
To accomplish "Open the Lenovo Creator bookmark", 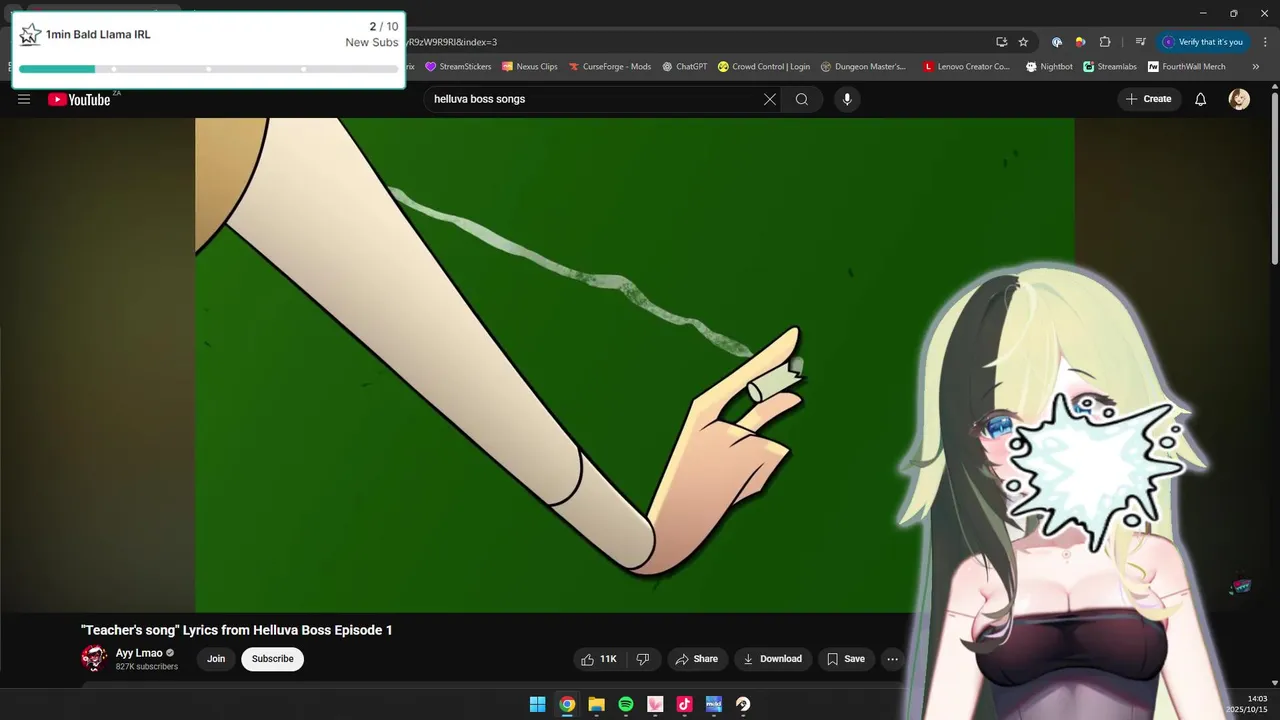I will (967, 67).
